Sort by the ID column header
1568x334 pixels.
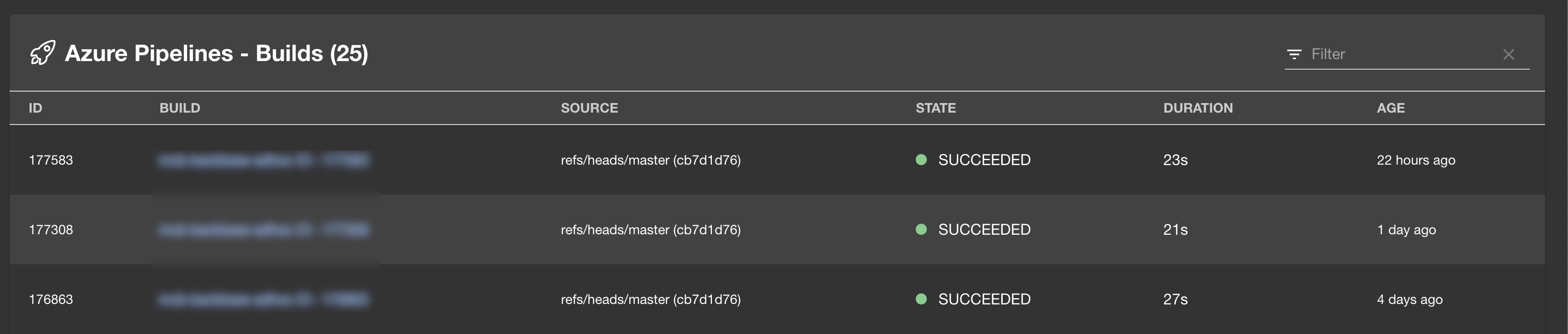click(x=35, y=108)
